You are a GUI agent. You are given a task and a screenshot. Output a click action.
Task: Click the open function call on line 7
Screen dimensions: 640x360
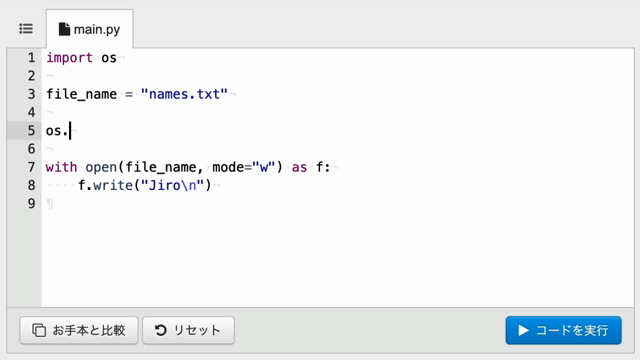pyautogui.click(x=101, y=167)
